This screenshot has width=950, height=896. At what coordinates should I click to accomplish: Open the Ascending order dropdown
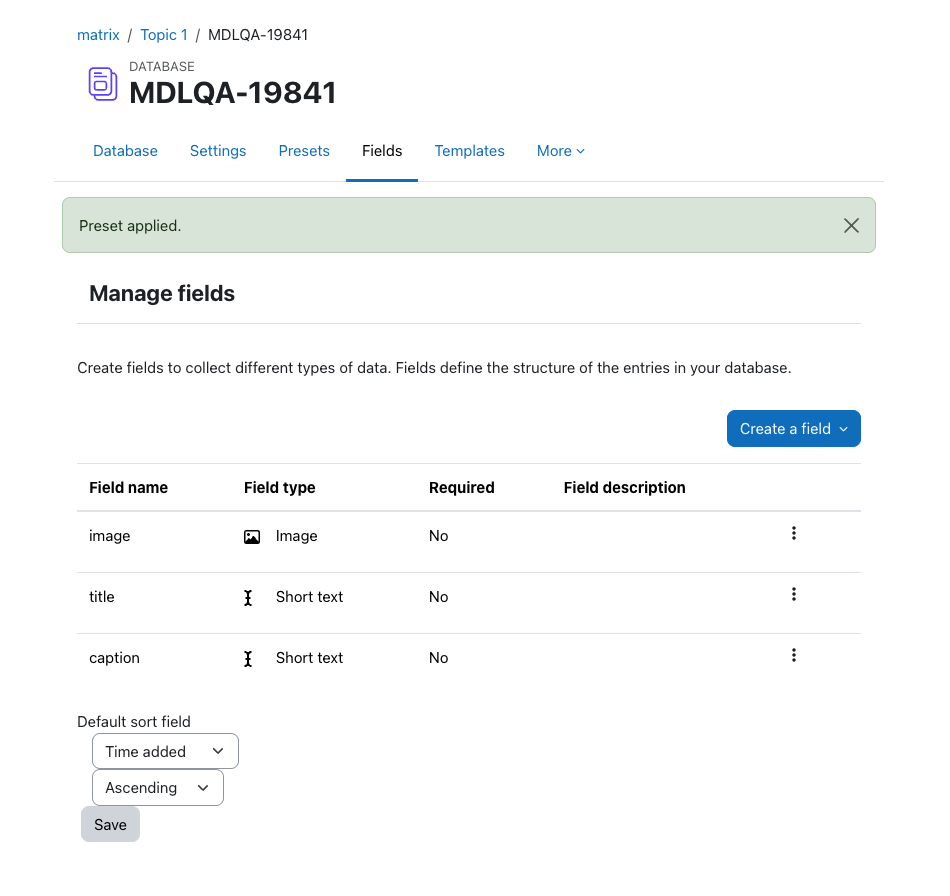[158, 788]
